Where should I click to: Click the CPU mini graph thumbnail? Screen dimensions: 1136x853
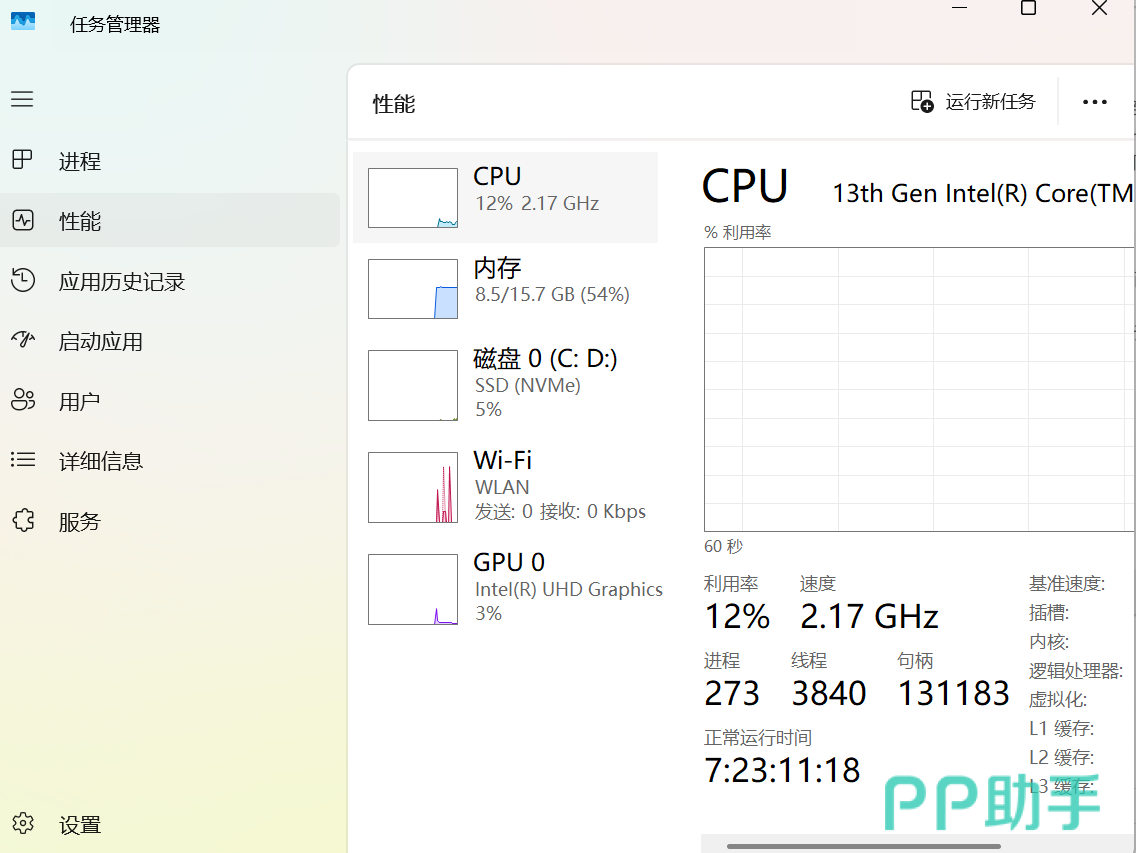[413, 198]
